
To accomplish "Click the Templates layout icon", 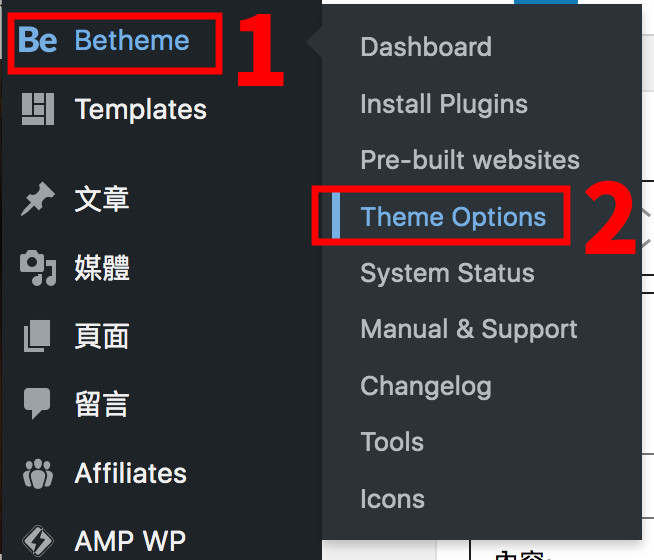I will pos(38,109).
